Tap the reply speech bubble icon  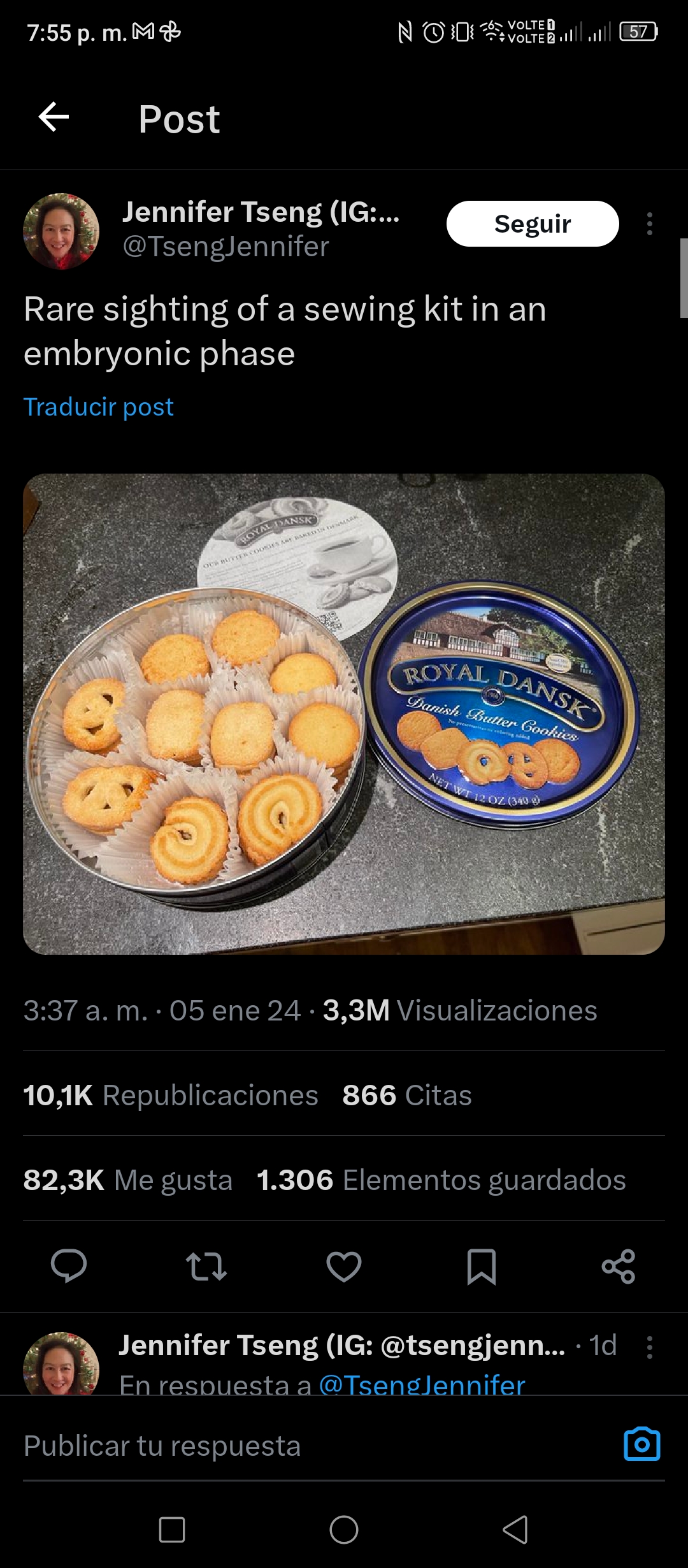(x=69, y=1265)
